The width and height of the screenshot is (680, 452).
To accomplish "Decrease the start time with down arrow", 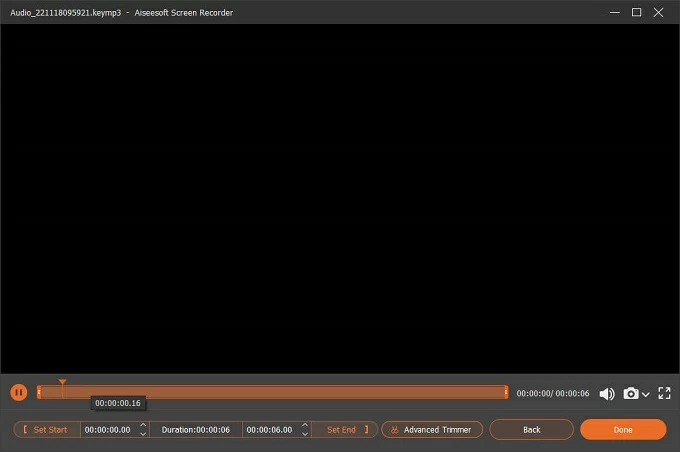I will 143,434.
